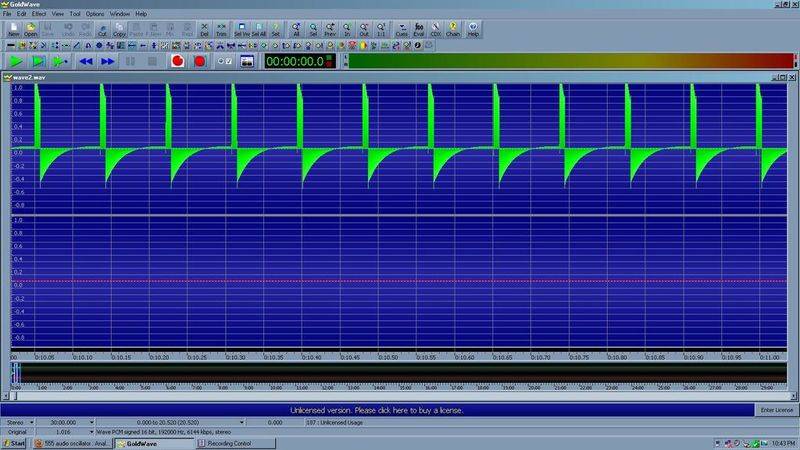
Task: Zoom to all with the All icon
Action: coord(296,30)
